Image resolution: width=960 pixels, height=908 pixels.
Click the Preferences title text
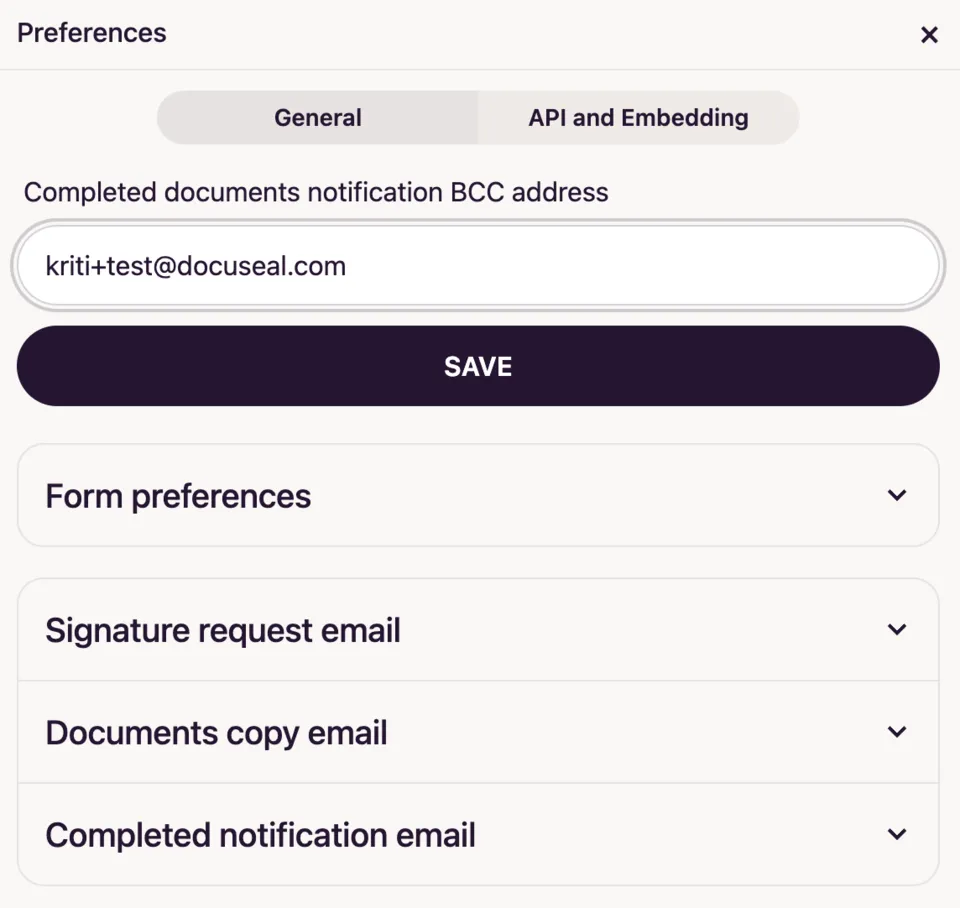(92, 33)
